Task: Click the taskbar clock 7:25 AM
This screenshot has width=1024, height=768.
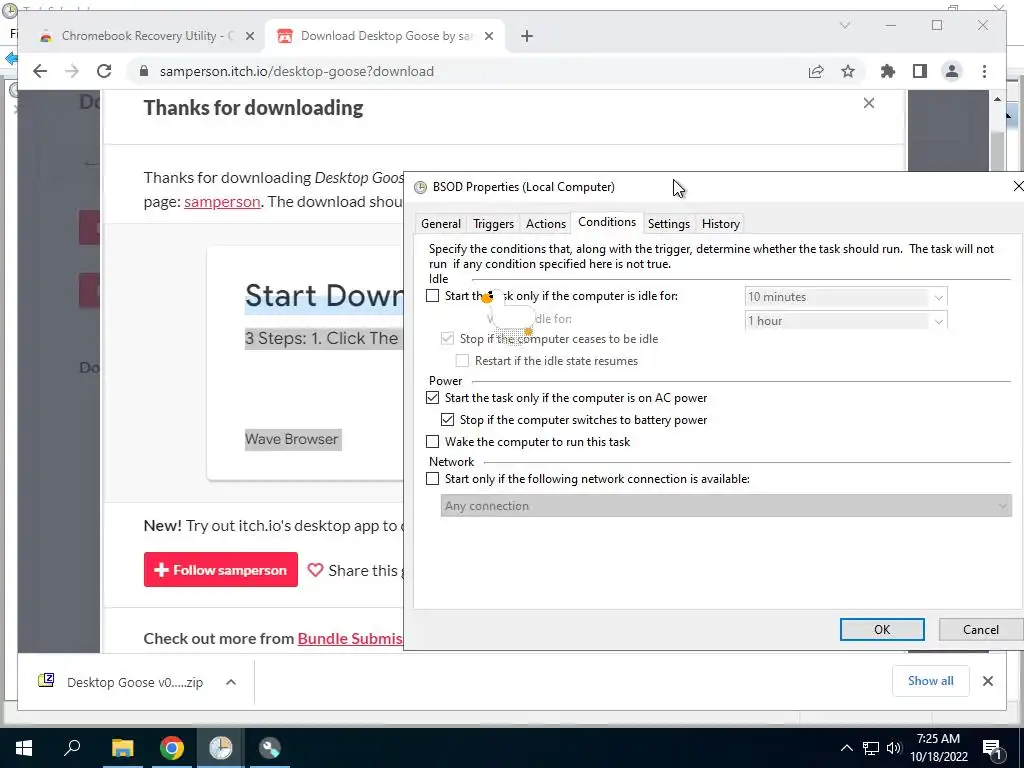Action: pos(938,739)
